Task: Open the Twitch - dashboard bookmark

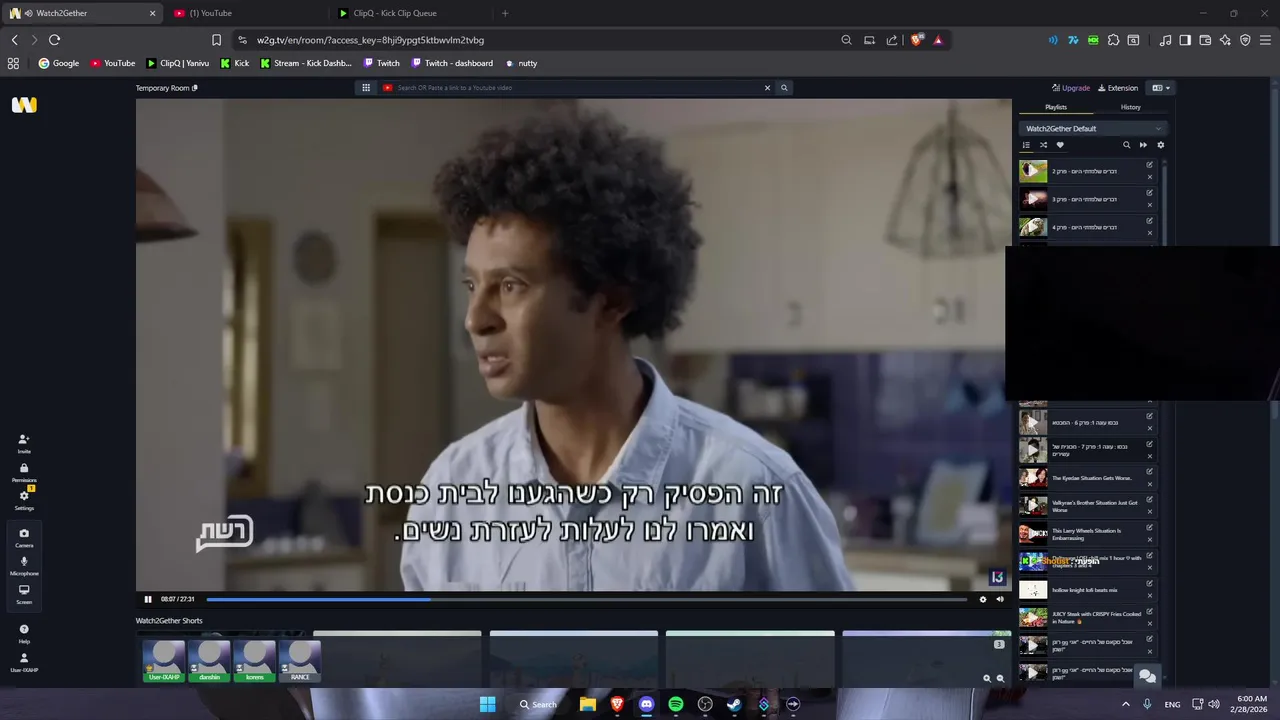Action: [x=451, y=63]
